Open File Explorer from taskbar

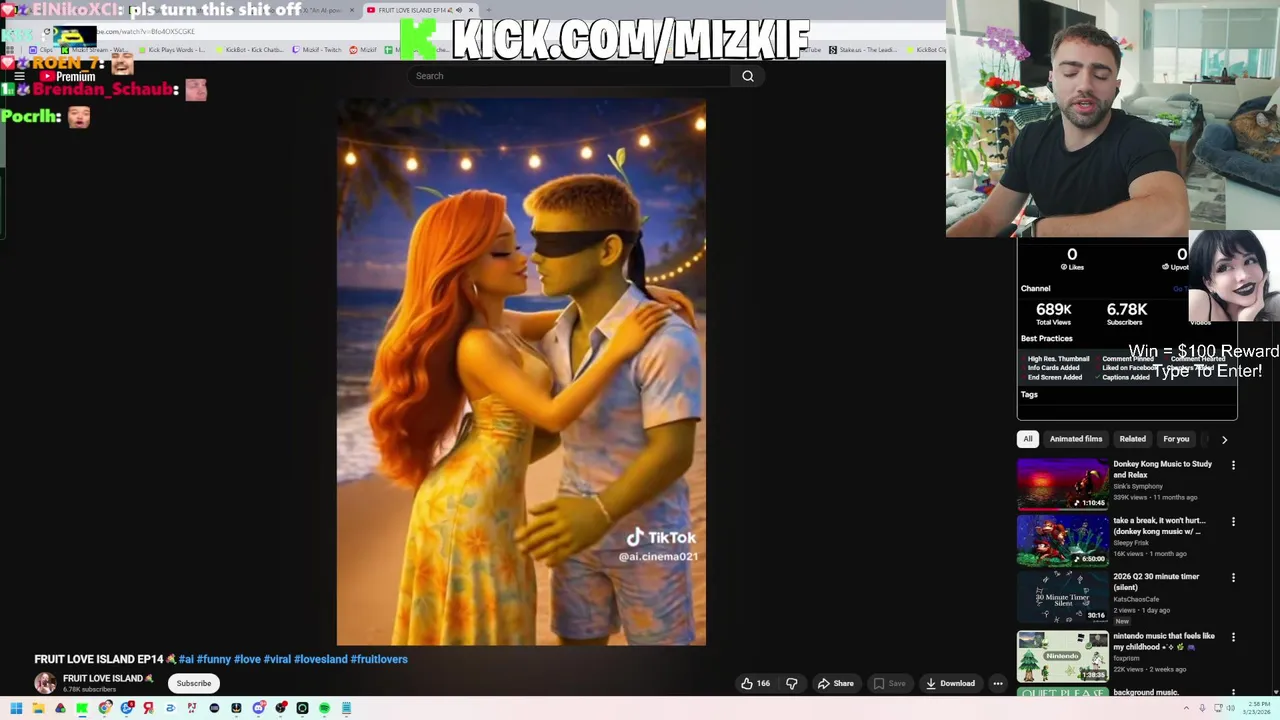pos(38,708)
